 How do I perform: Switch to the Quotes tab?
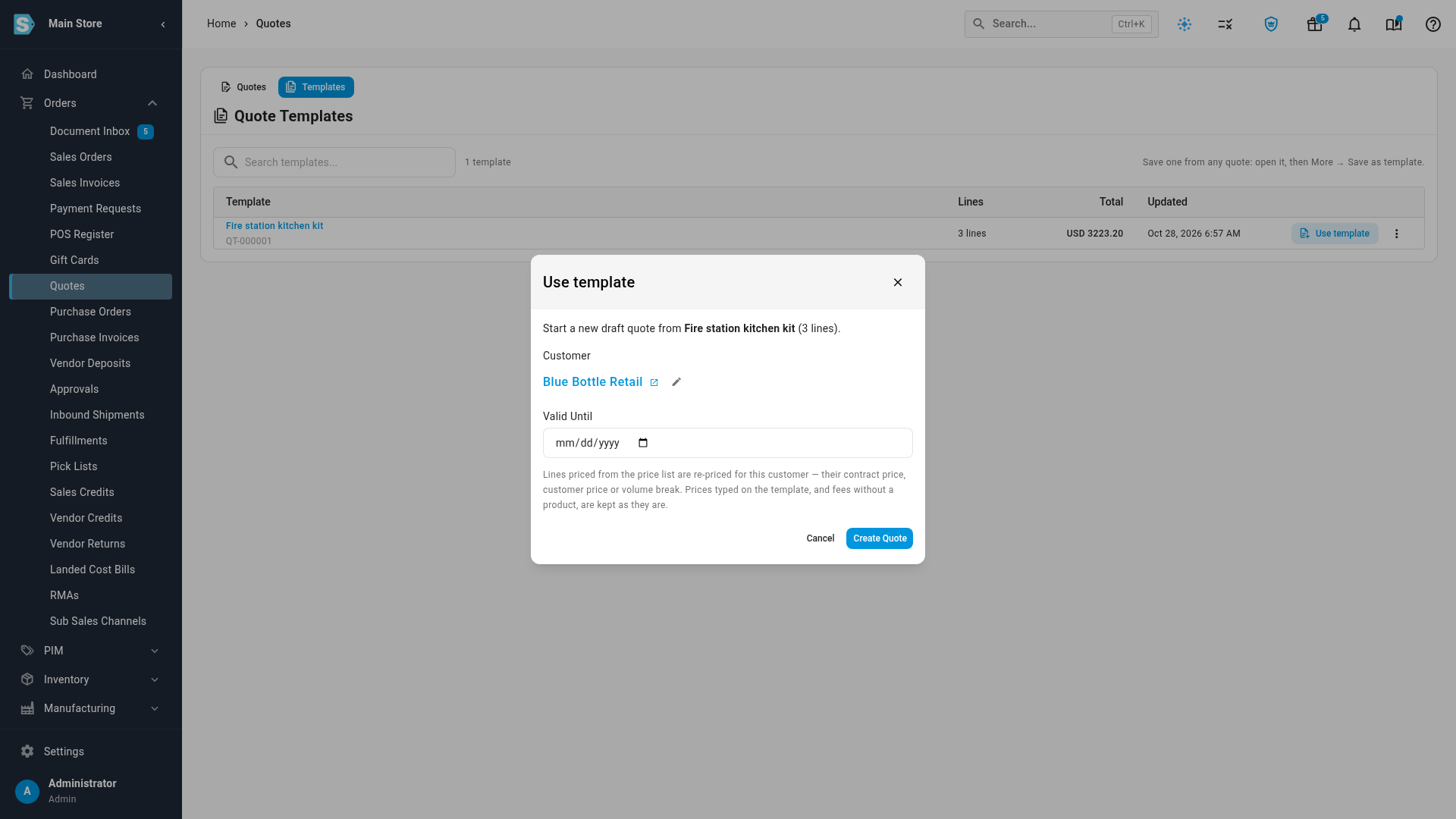tap(243, 87)
